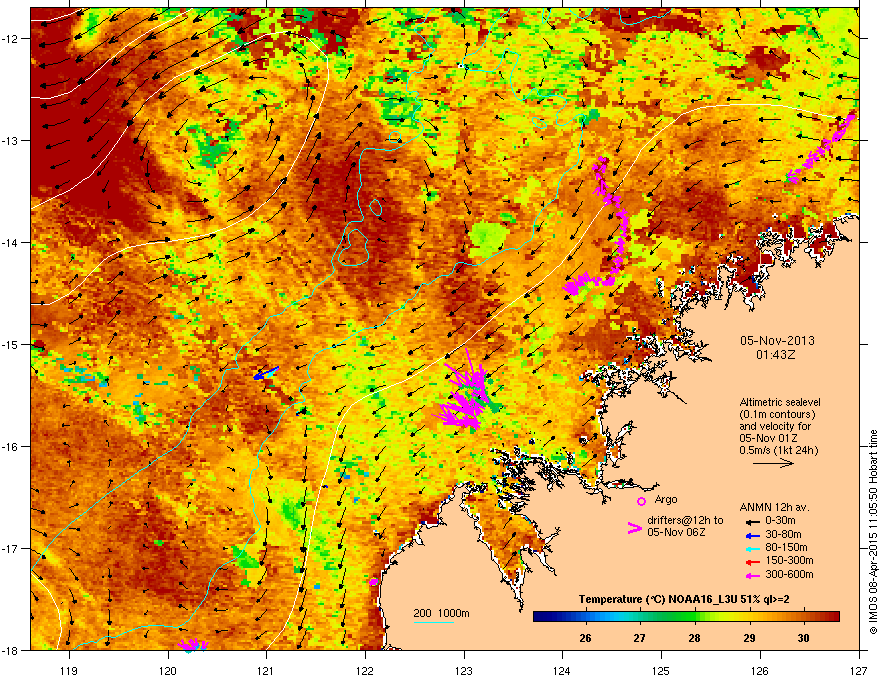
Task: Click the cyan 200 1000m isobath sample line
Action: click(434, 622)
